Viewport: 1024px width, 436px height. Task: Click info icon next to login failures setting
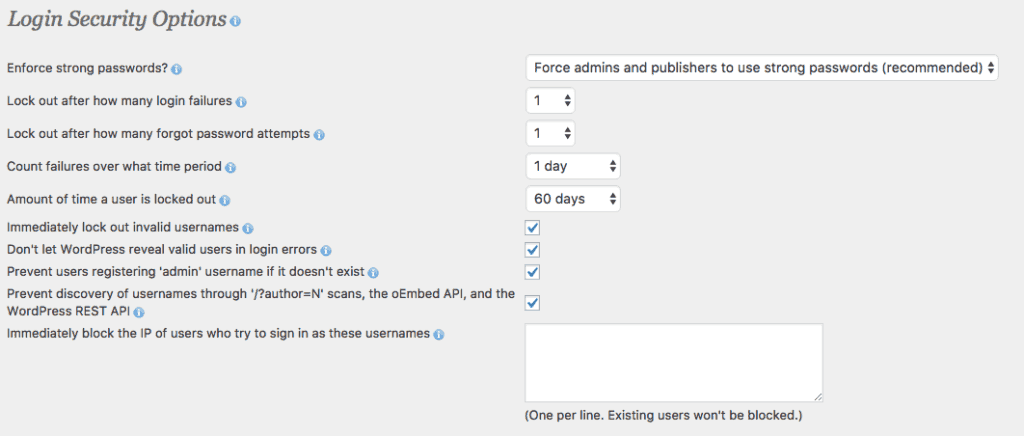[240, 102]
